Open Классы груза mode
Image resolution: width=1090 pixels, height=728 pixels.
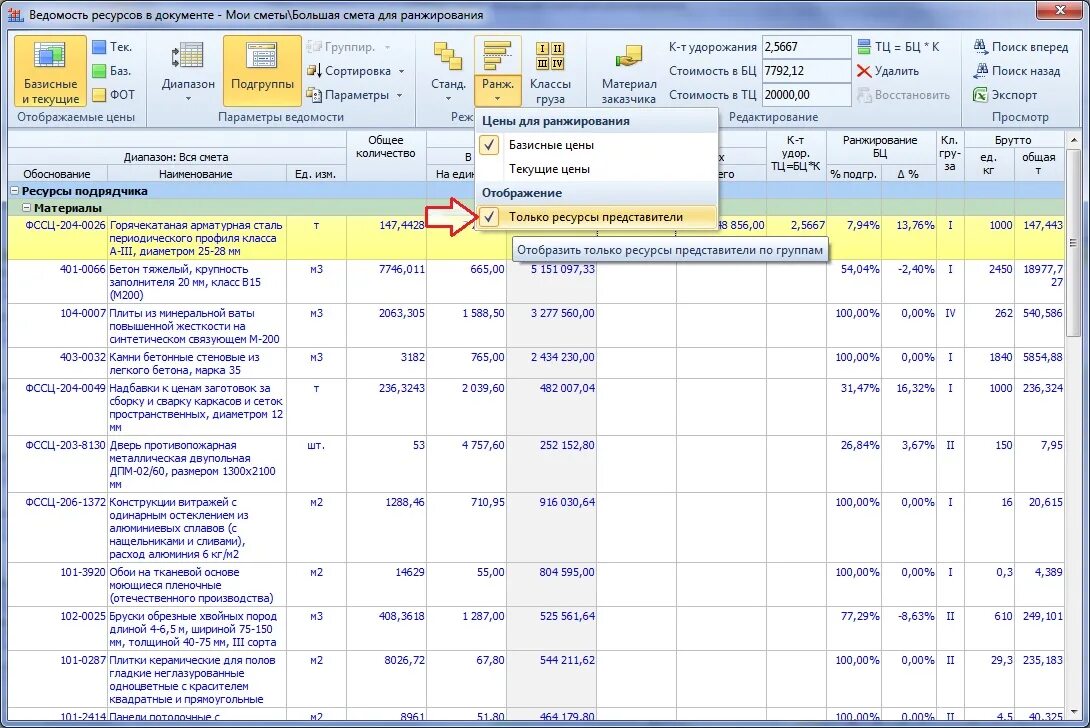[550, 71]
